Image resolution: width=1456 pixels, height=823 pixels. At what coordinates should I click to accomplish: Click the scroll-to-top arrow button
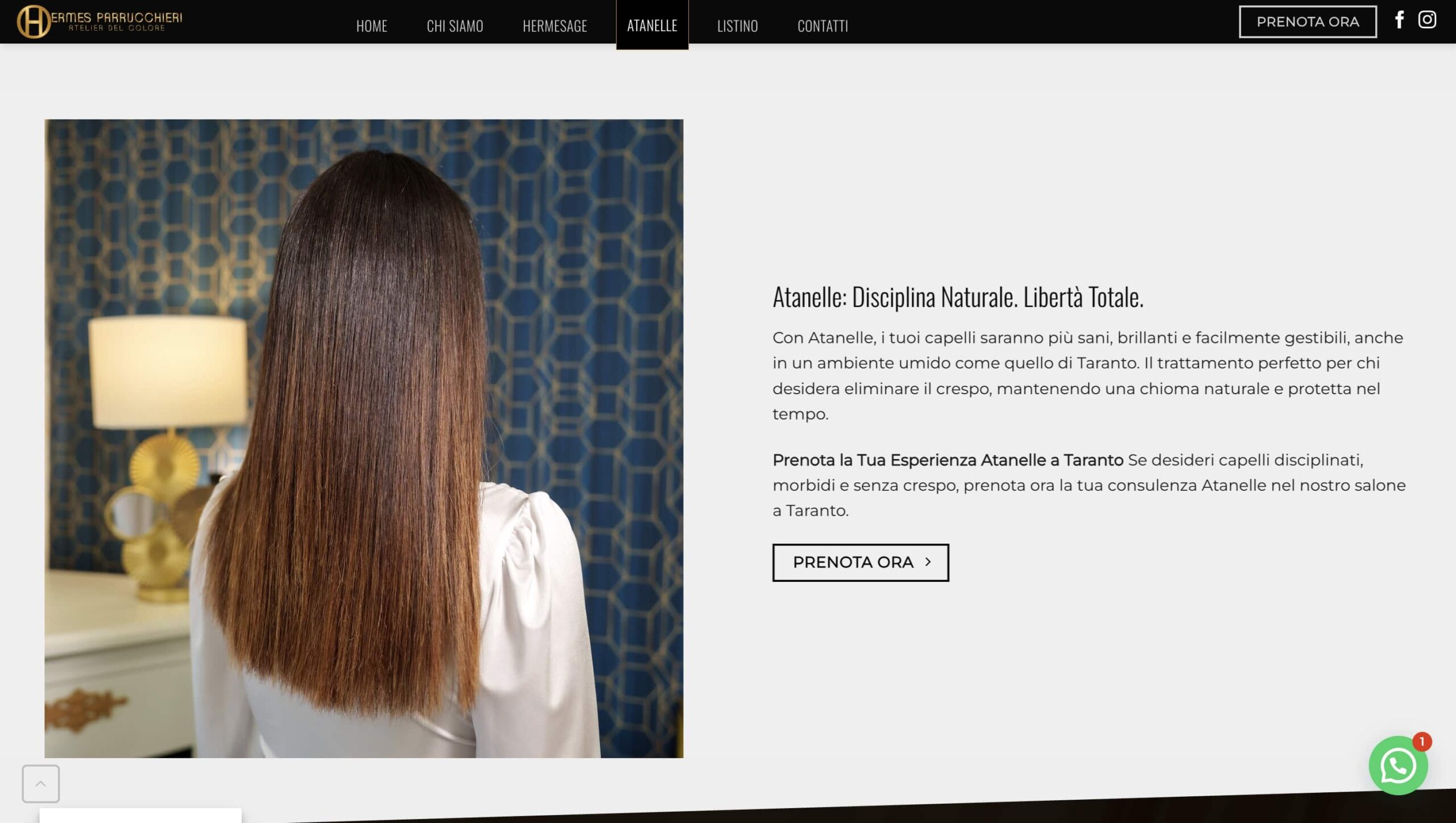coord(40,783)
